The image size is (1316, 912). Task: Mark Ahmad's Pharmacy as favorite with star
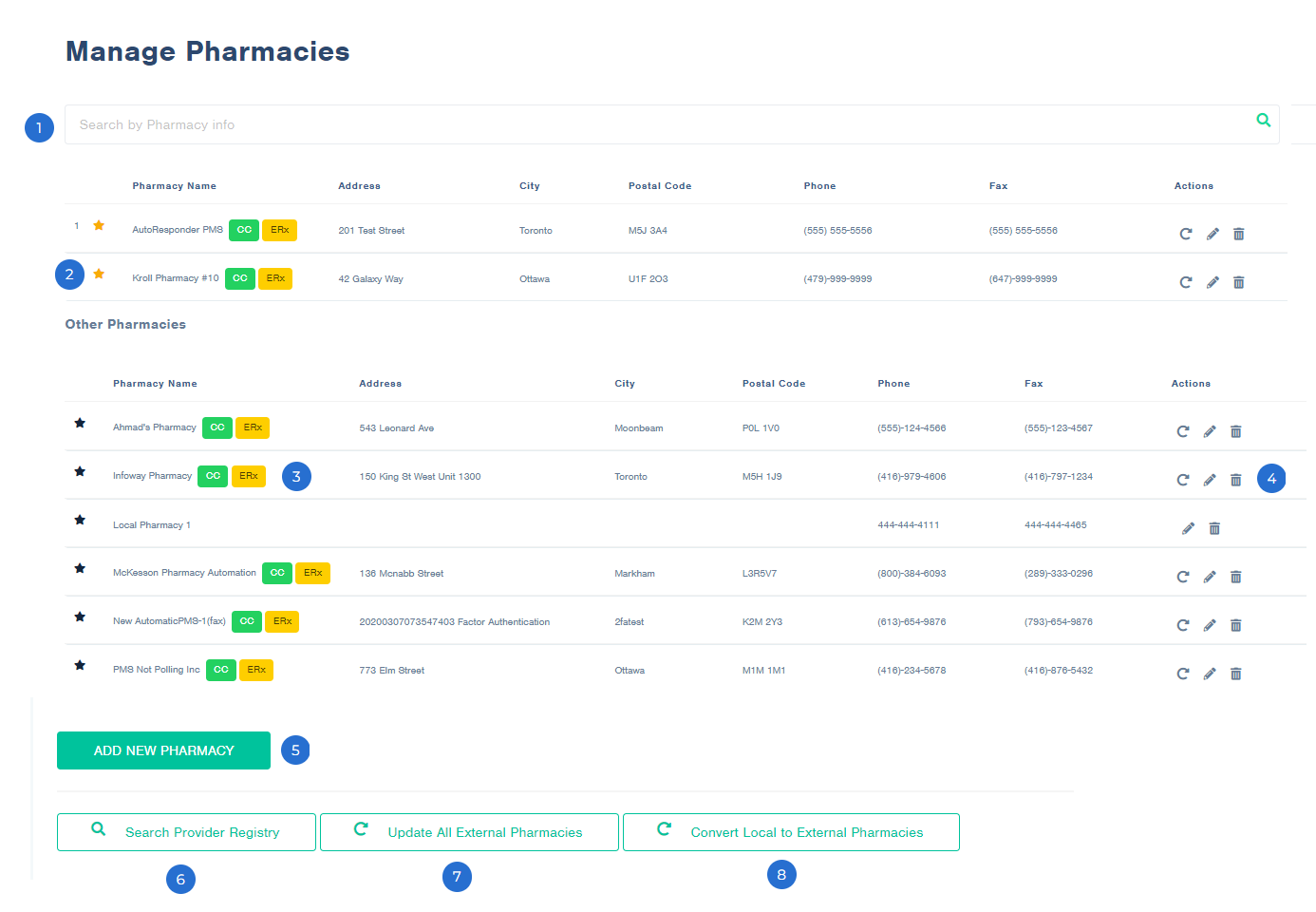pyautogui.click(x=80, y=423)
